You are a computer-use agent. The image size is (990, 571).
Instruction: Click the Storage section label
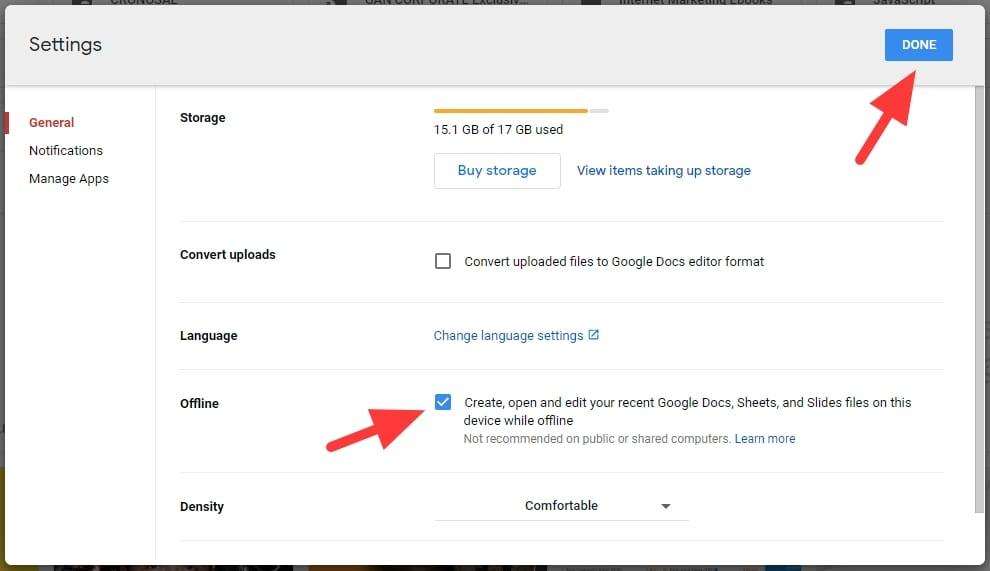click(x=203, y=117)
